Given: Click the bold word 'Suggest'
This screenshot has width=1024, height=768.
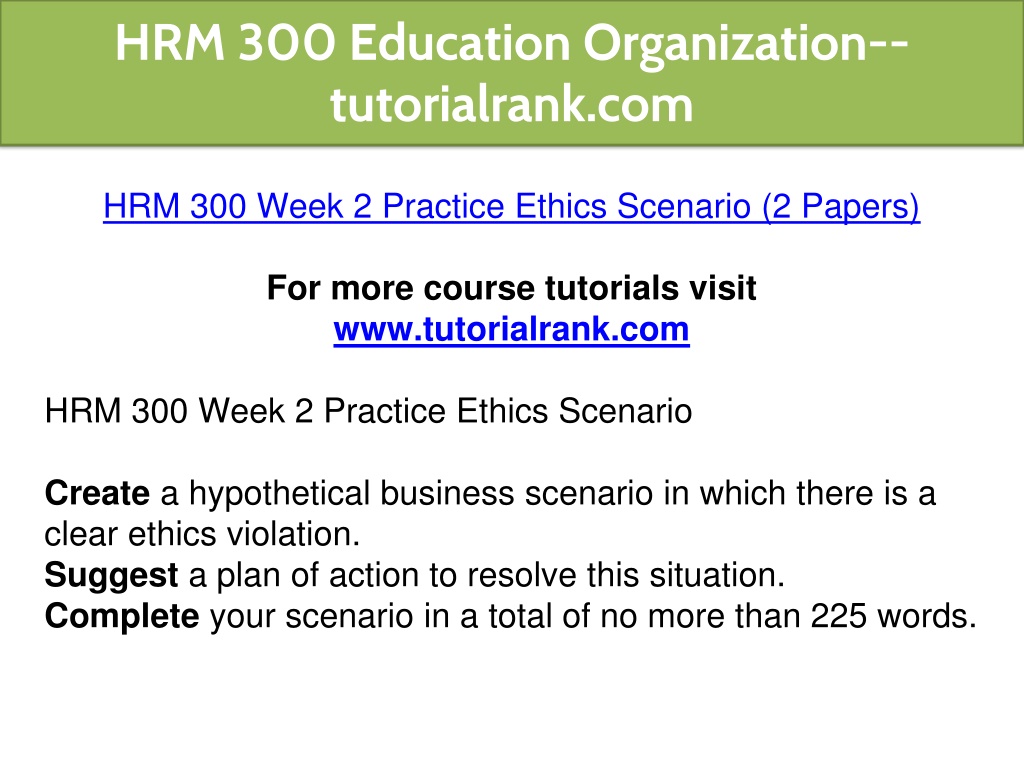Looking at the screenshot, I should pyautogui.click(x=111, y=576).
